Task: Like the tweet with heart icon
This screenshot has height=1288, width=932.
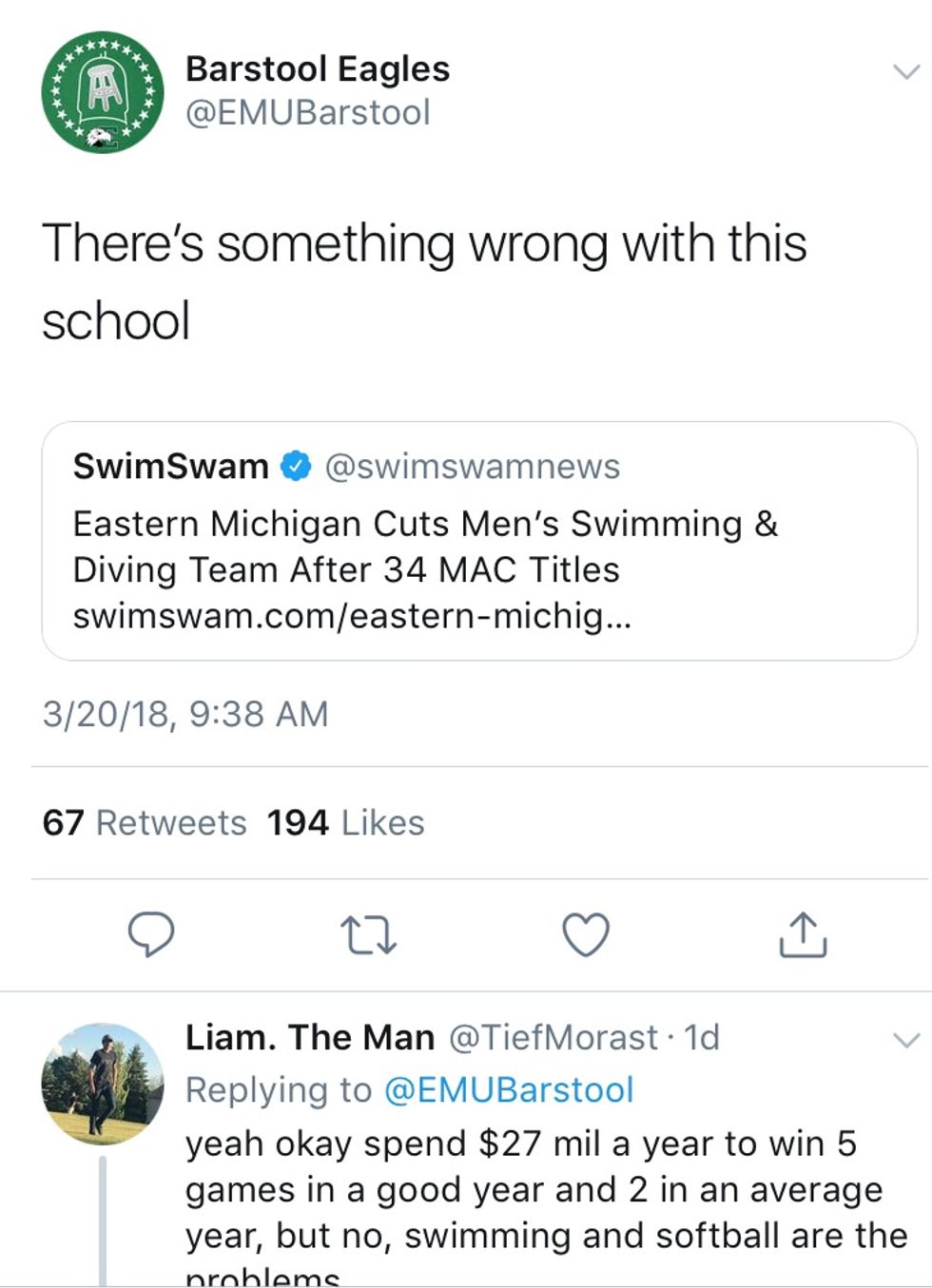Action: click(x=586, y=933)
